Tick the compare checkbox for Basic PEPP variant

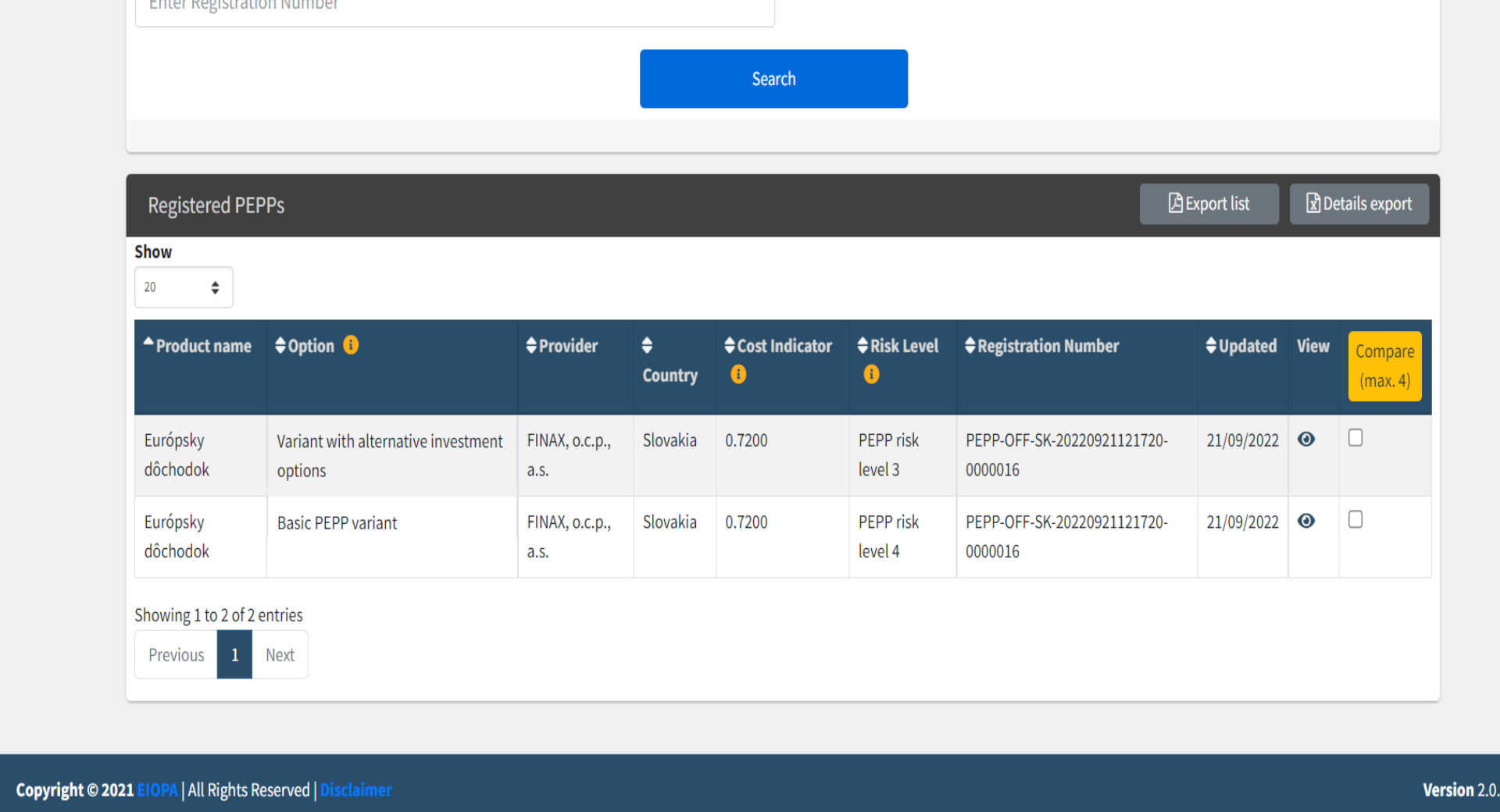point(1355,519)
